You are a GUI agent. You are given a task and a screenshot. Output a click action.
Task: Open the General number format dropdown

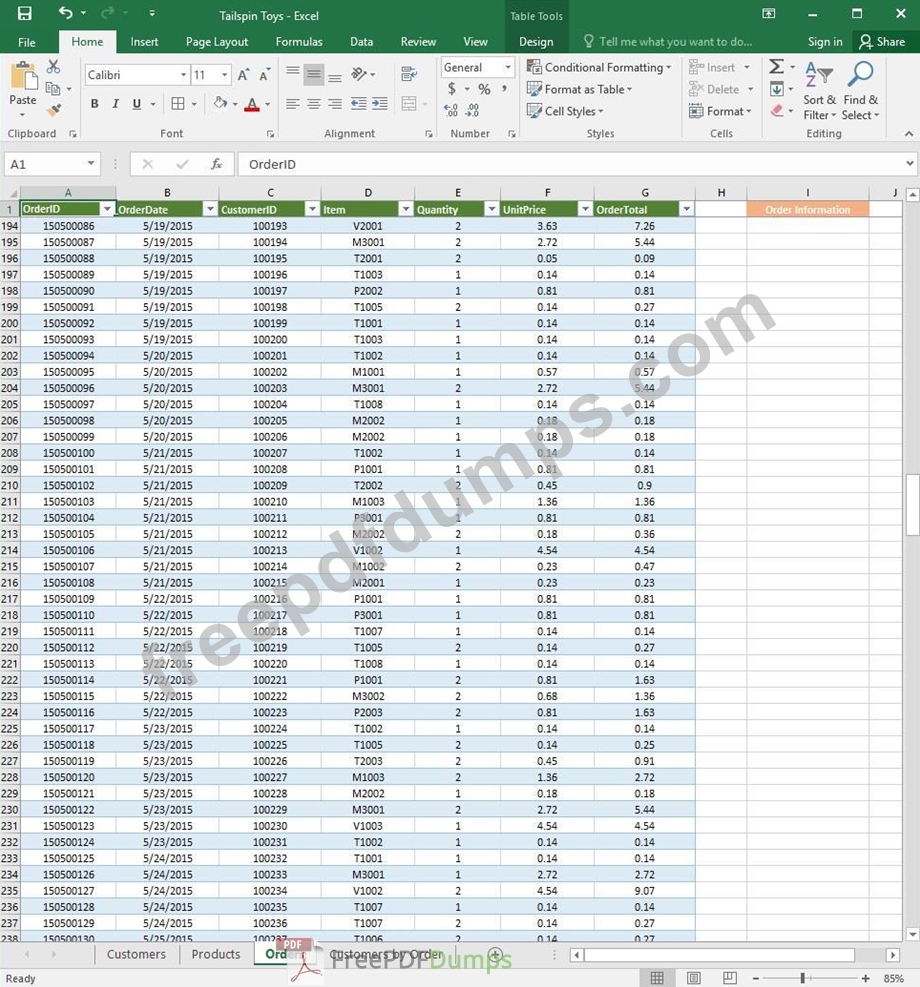(x=508, y=67)
